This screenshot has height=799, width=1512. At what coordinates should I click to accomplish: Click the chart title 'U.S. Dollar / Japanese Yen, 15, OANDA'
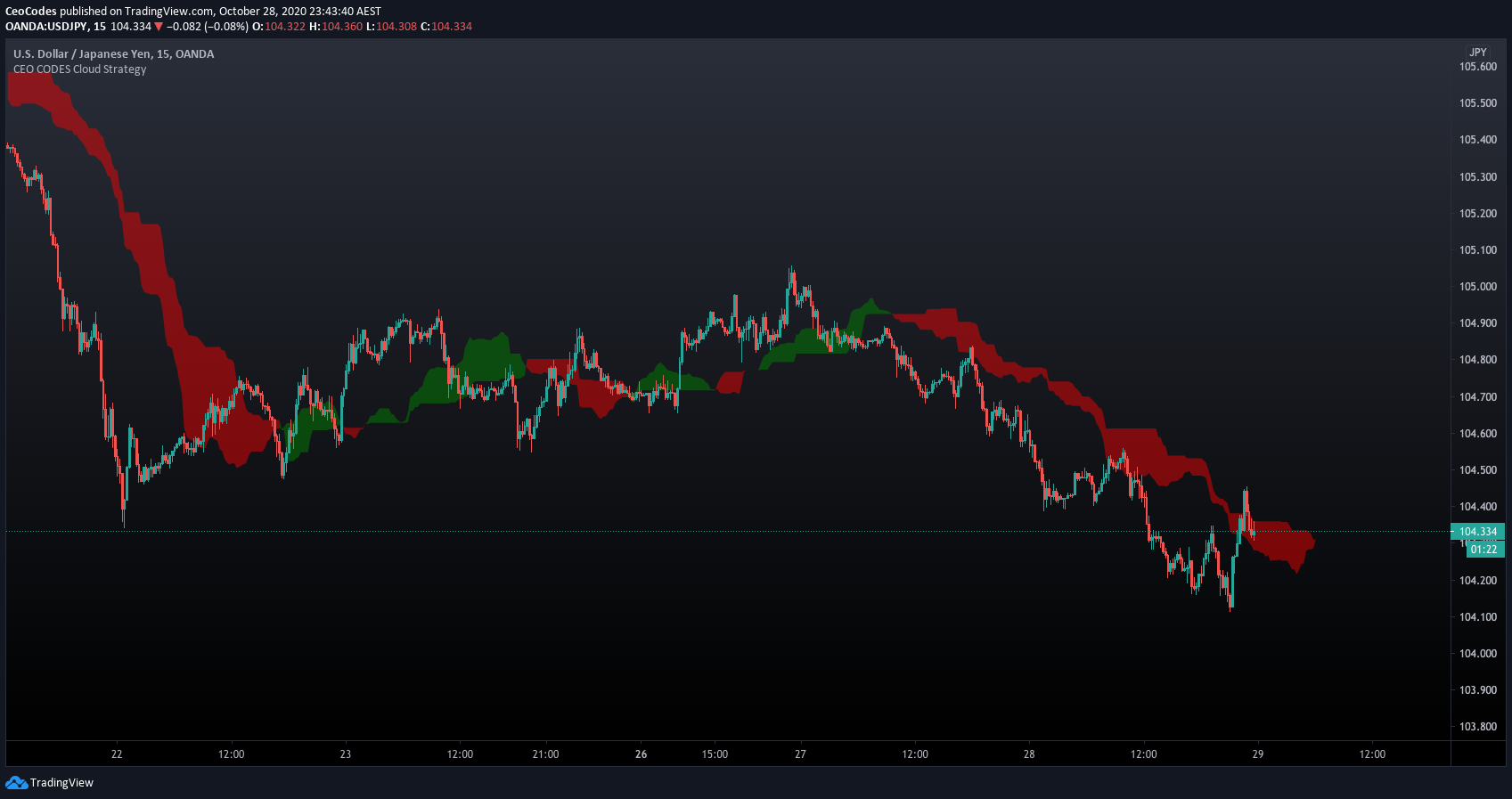114,54
